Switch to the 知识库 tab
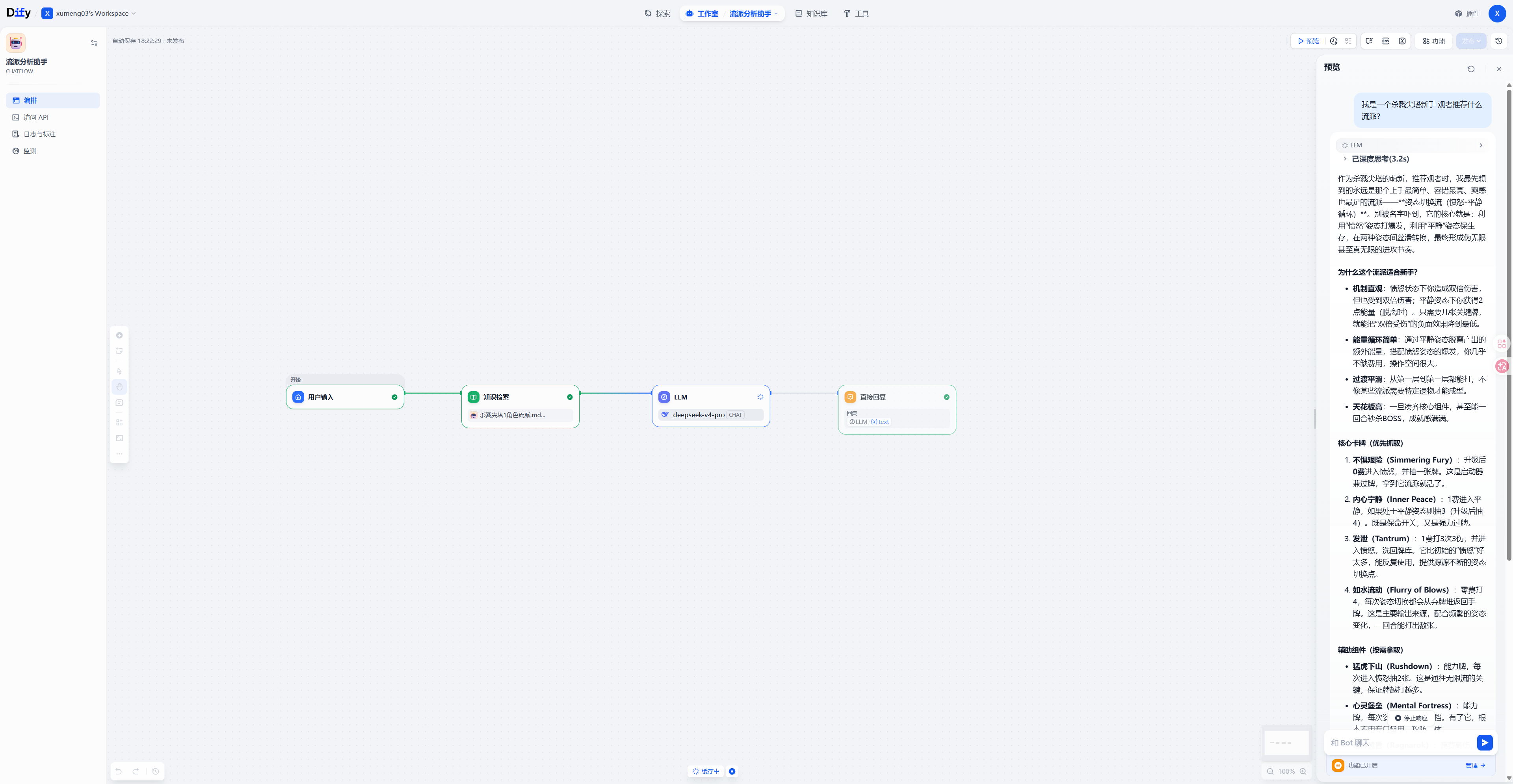This screenshot has height=784, width=1513. 811,13
